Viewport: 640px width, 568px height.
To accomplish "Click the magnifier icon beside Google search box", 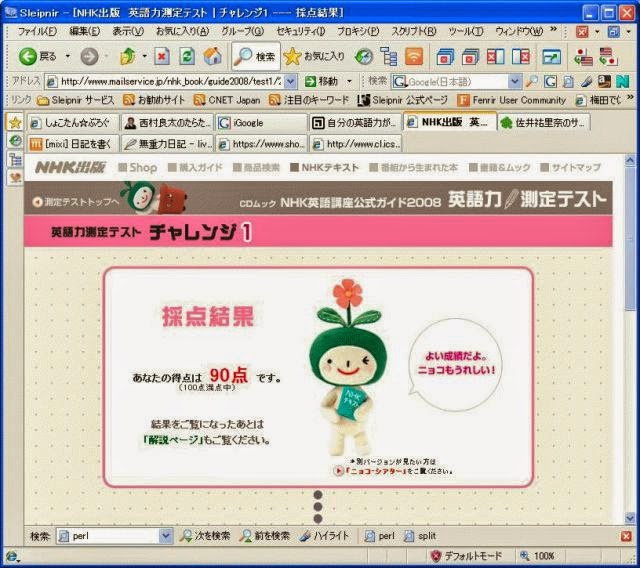I will coord(531,82).
